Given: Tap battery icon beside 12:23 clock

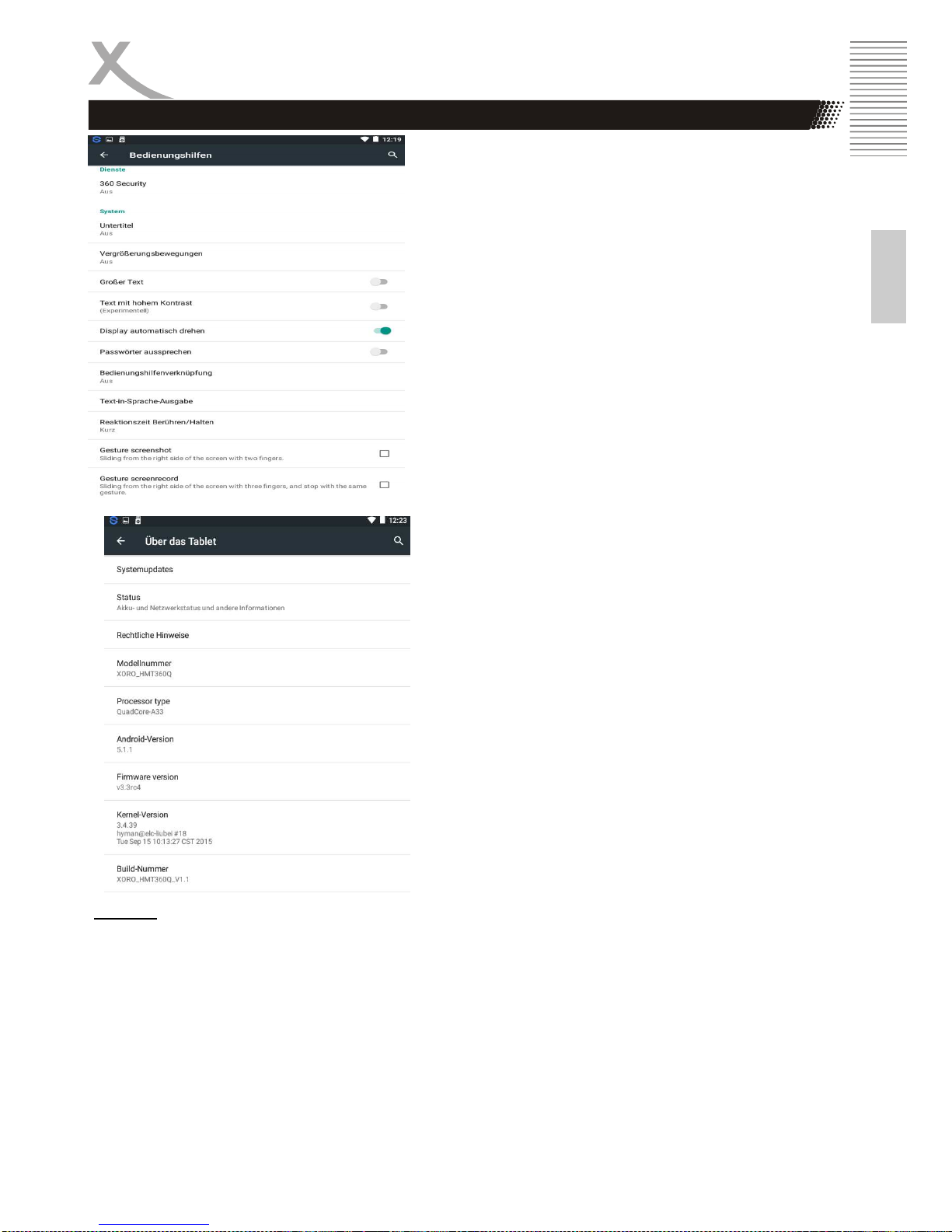Looking at the screenshot, I should pyautogui.click(x=382, y=520).
